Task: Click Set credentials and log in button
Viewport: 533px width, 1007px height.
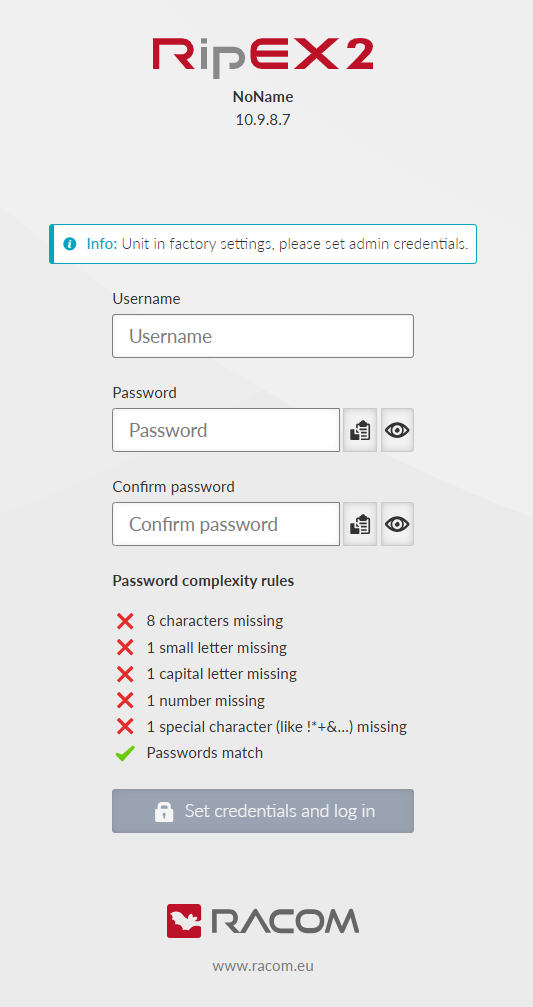Action: (x=263, y=811)
